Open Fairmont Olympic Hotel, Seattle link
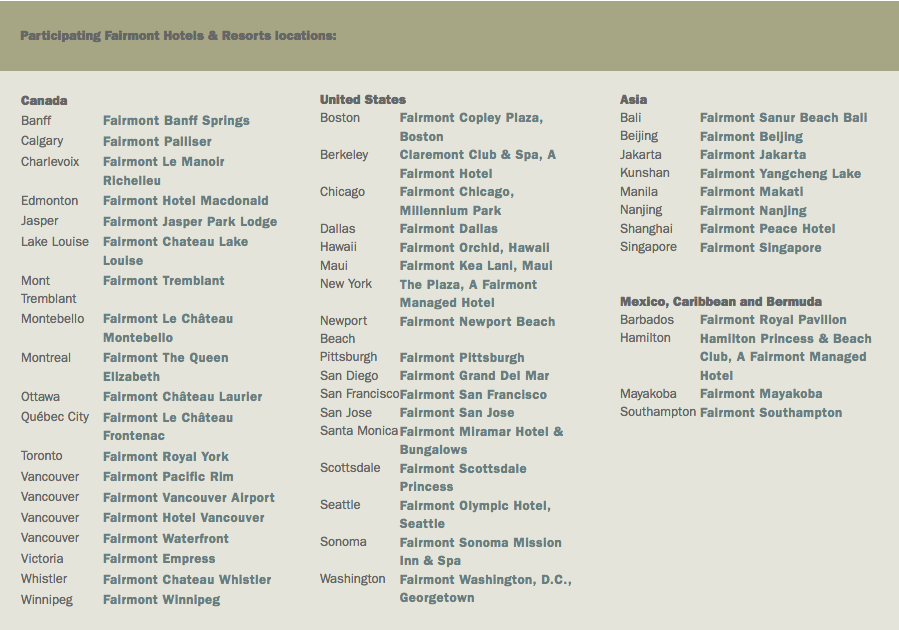The image size is (899, 630). pos(475,515)
